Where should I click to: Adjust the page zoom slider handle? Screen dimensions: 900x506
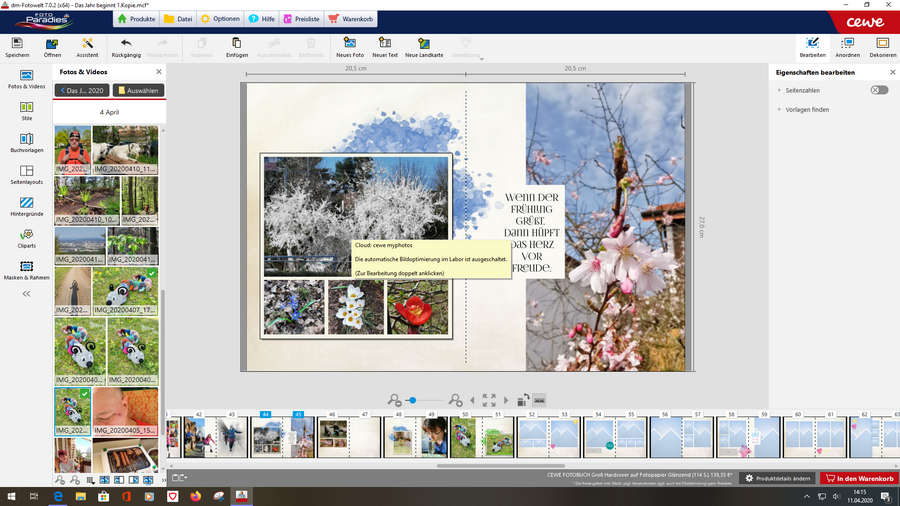(412, 400)
